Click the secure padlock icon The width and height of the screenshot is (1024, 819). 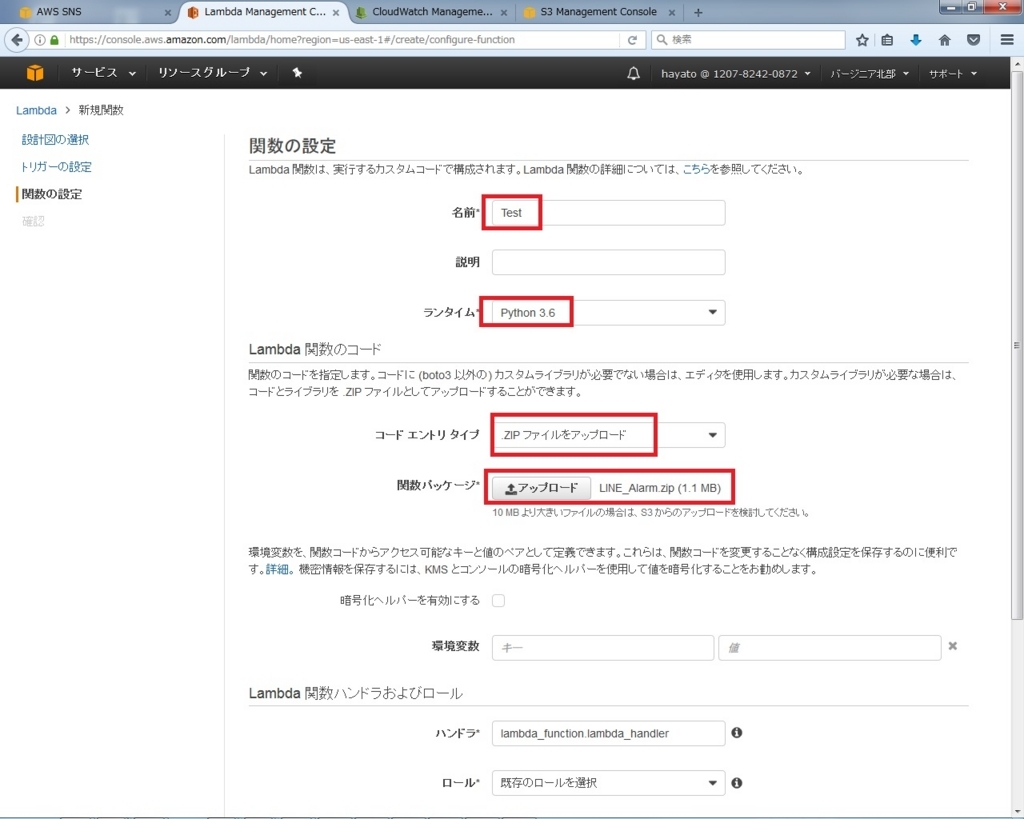(x=54, y=40)
